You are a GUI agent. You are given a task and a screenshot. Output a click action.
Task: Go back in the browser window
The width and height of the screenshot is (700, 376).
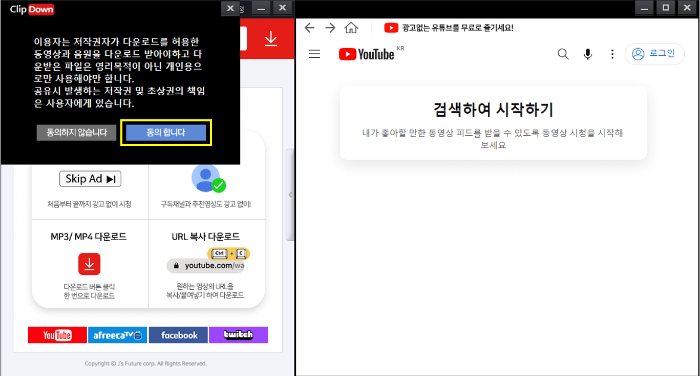(x=309, y=28)
